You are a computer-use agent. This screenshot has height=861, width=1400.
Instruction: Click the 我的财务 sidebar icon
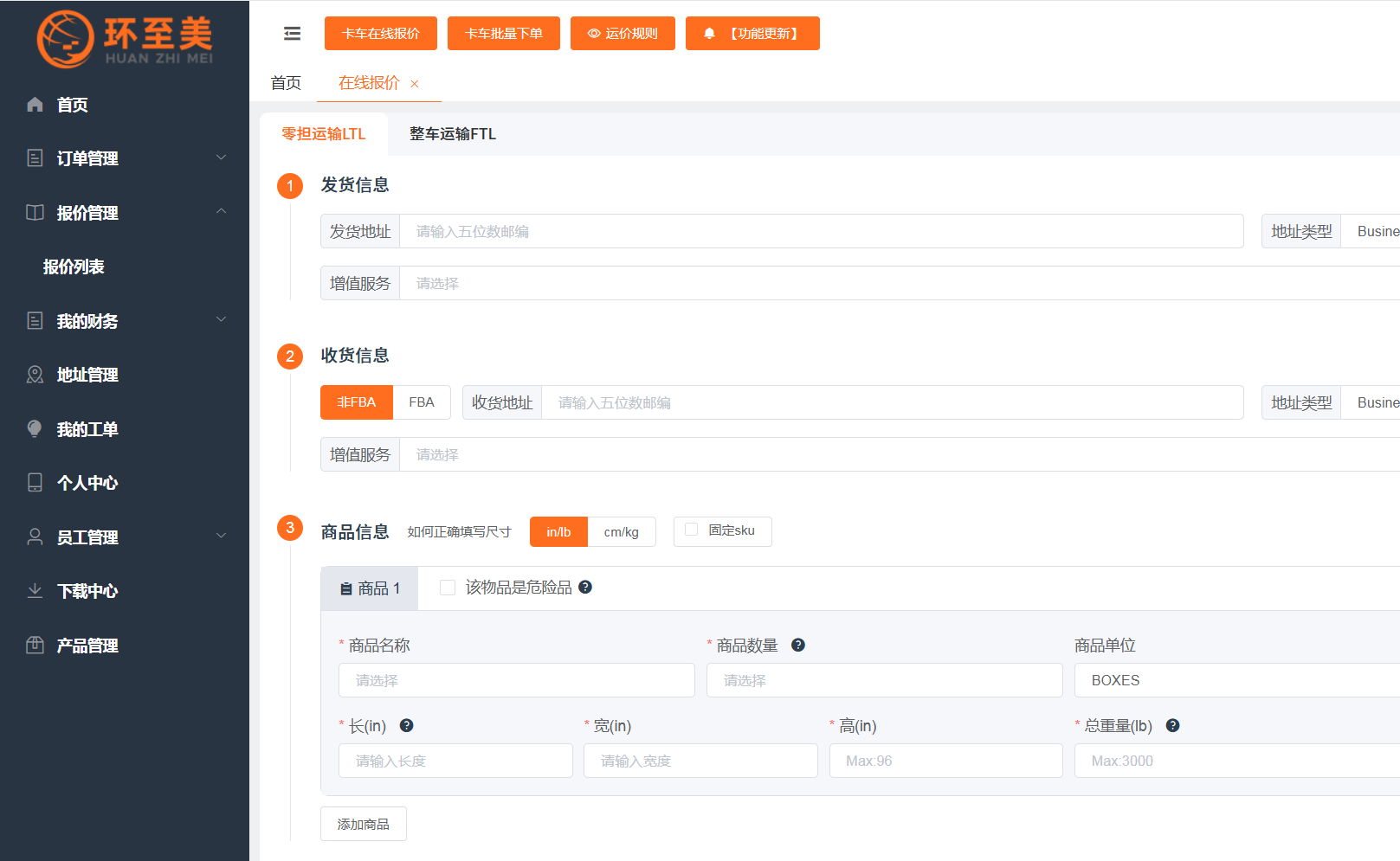click(35, 321)
